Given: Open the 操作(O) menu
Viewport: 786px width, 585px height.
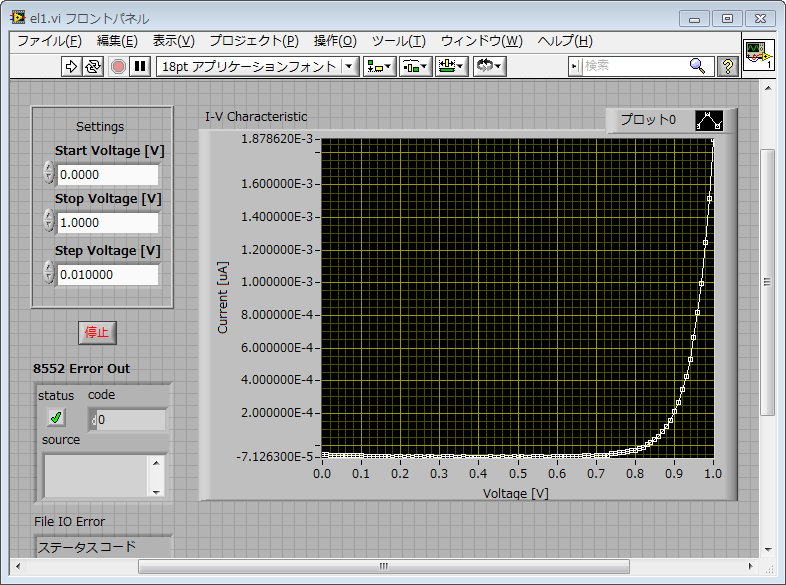Looking at the screenshot, I should pos(335,41).
